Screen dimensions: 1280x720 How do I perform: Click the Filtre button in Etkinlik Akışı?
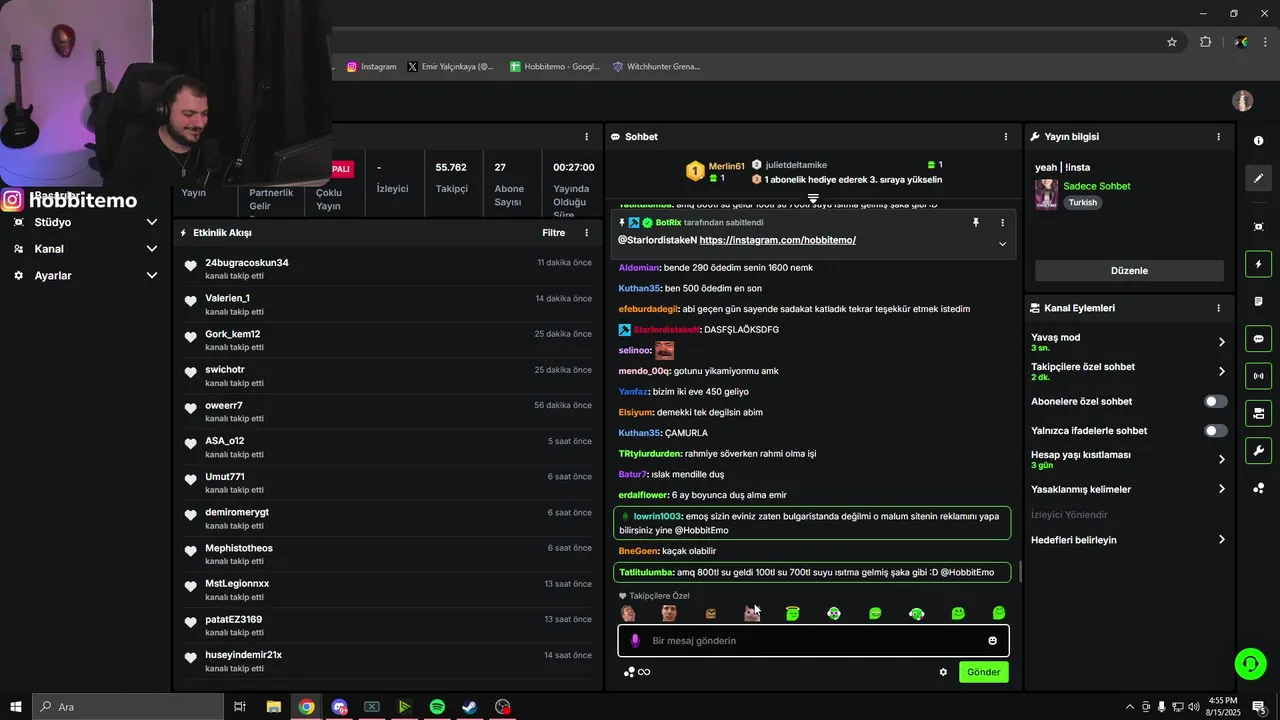(553, 233)
